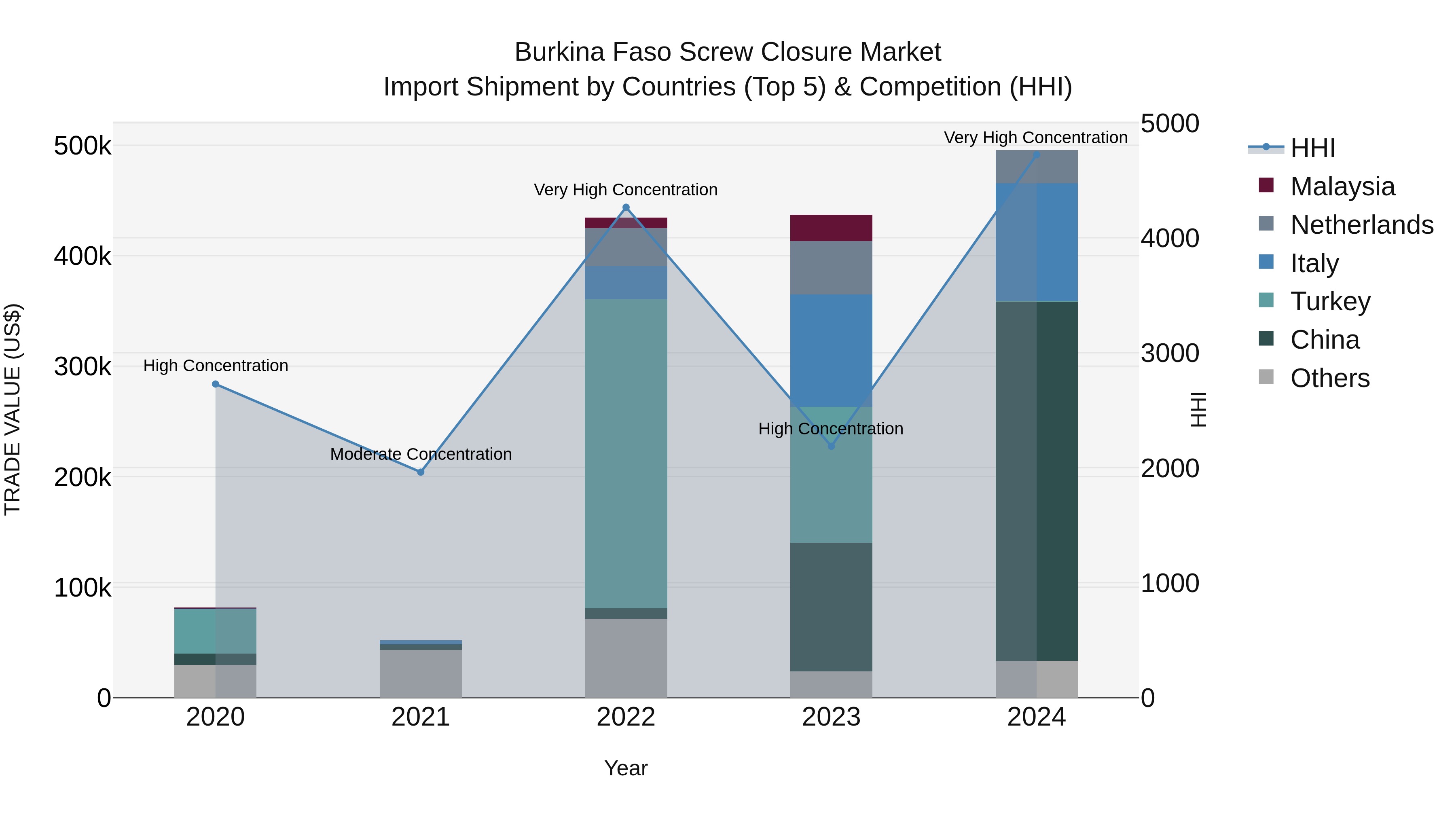
Task: Click the HHI data point for 2022
Action: click(626, 207)
